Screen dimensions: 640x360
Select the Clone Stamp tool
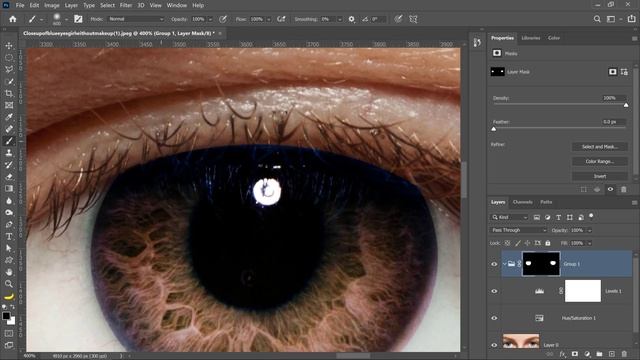[9, 153]
